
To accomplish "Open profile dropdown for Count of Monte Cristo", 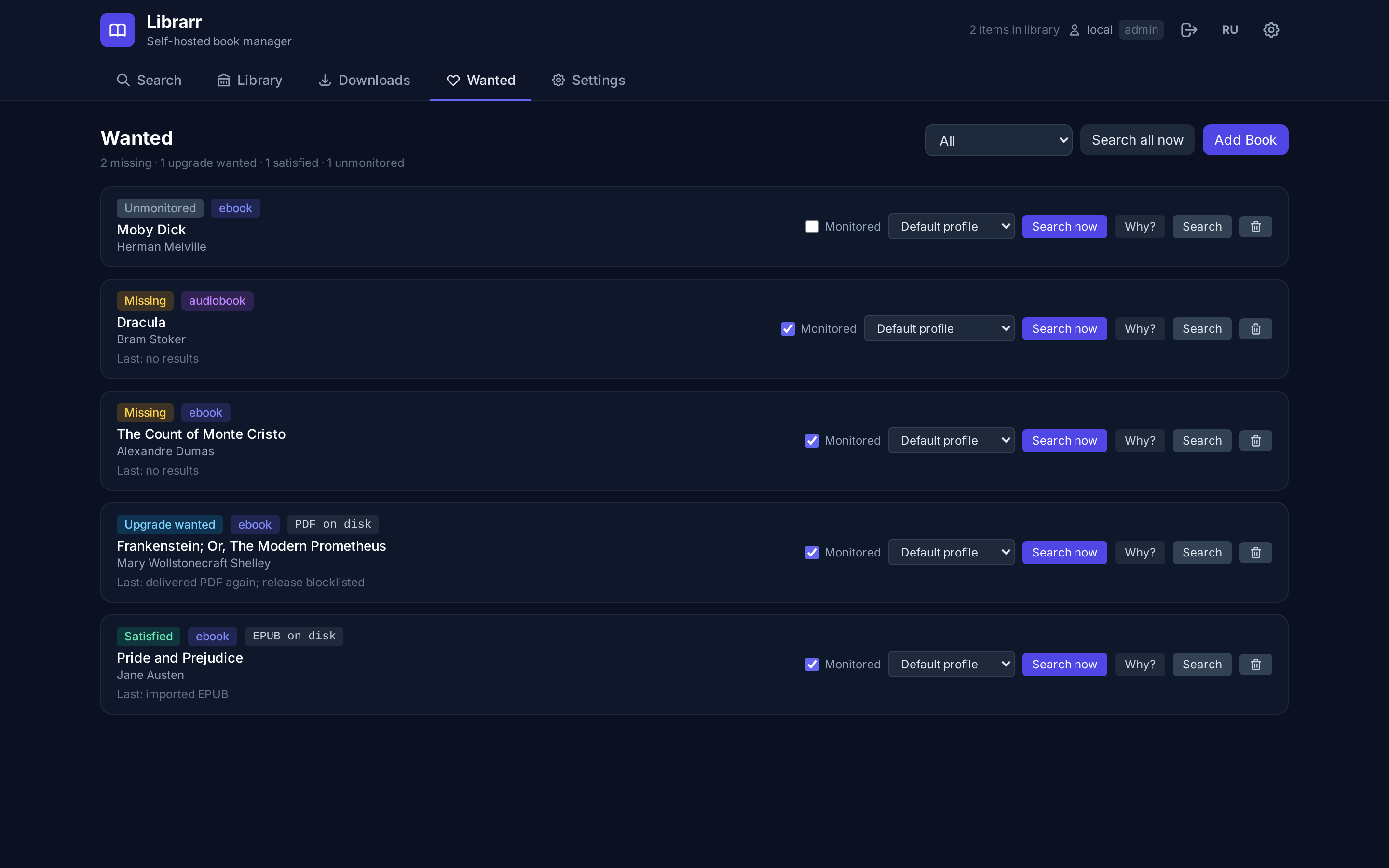I will pos(951,441).
